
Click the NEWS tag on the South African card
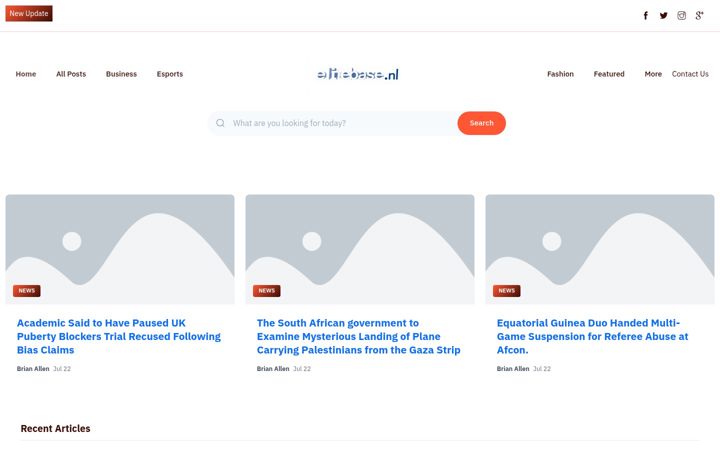pos(267,291)
